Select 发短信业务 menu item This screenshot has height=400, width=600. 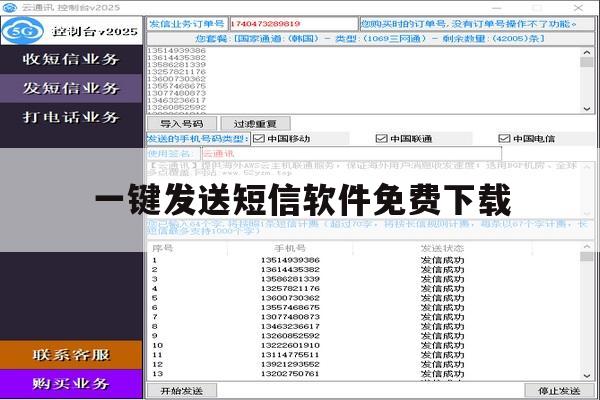71,88
